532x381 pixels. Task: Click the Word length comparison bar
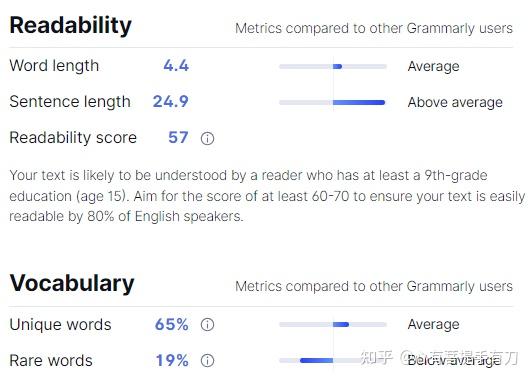click(333, 66)
